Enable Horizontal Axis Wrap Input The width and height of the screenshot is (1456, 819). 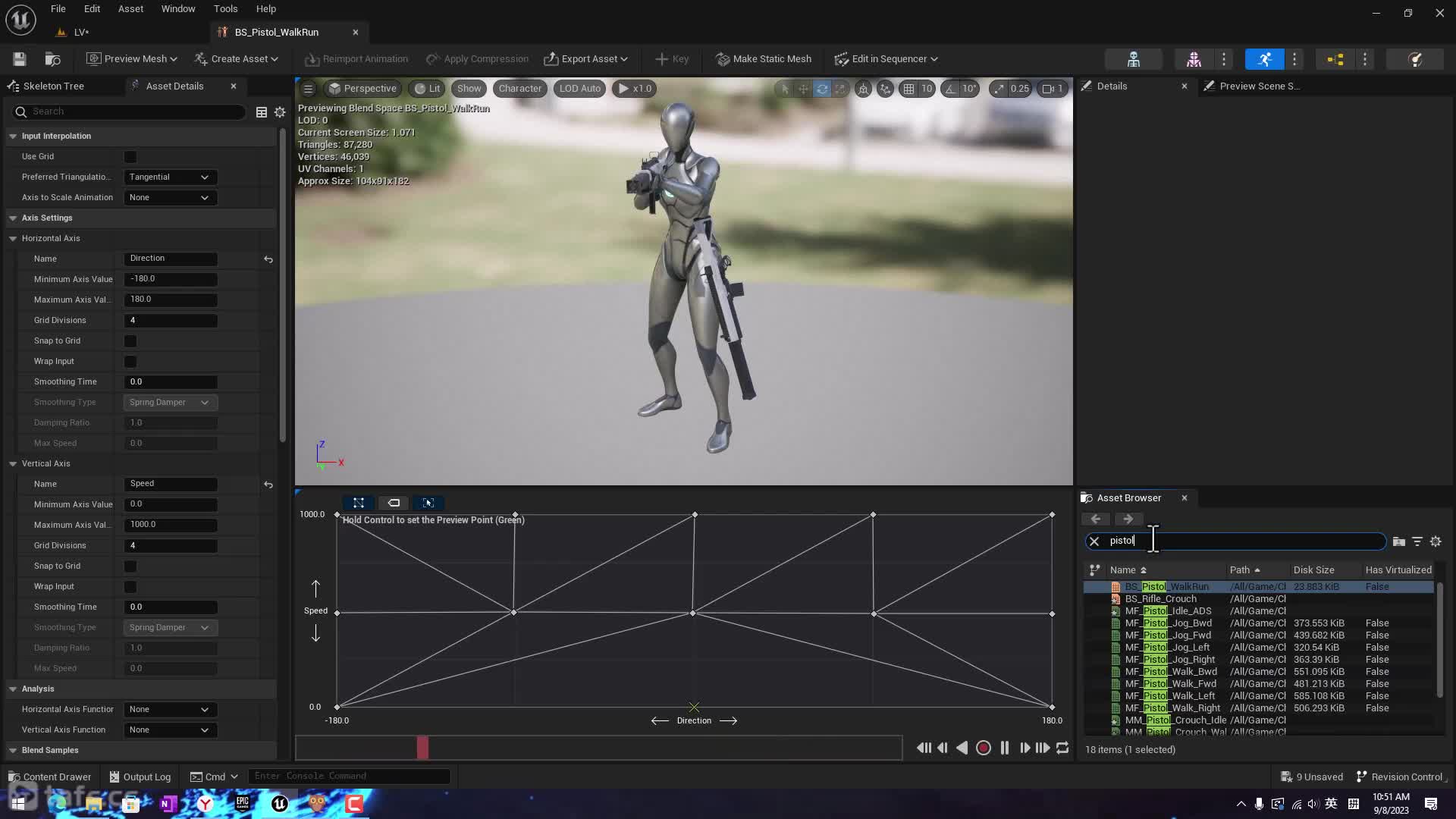(130, 362)
